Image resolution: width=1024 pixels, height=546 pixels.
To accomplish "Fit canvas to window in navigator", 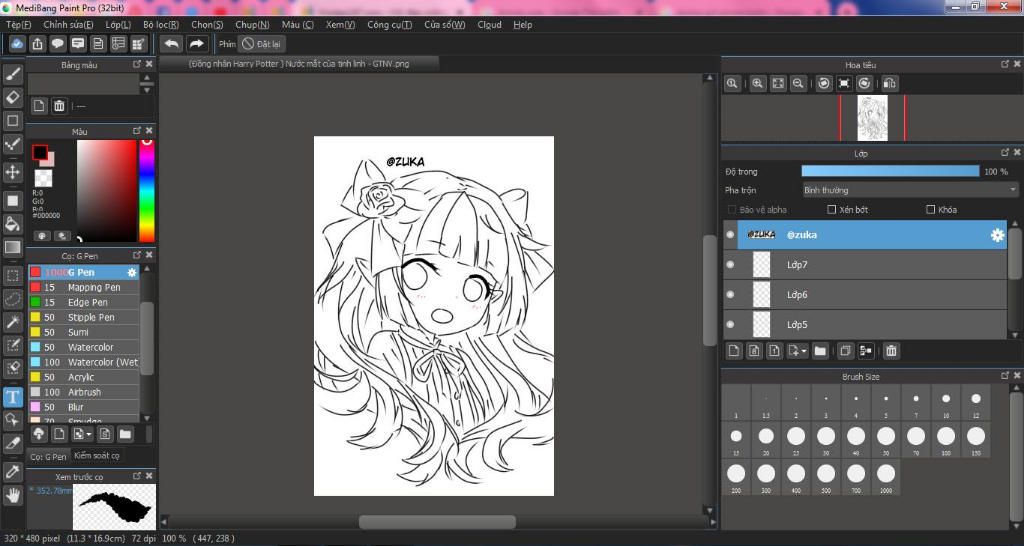I will 778,84.
